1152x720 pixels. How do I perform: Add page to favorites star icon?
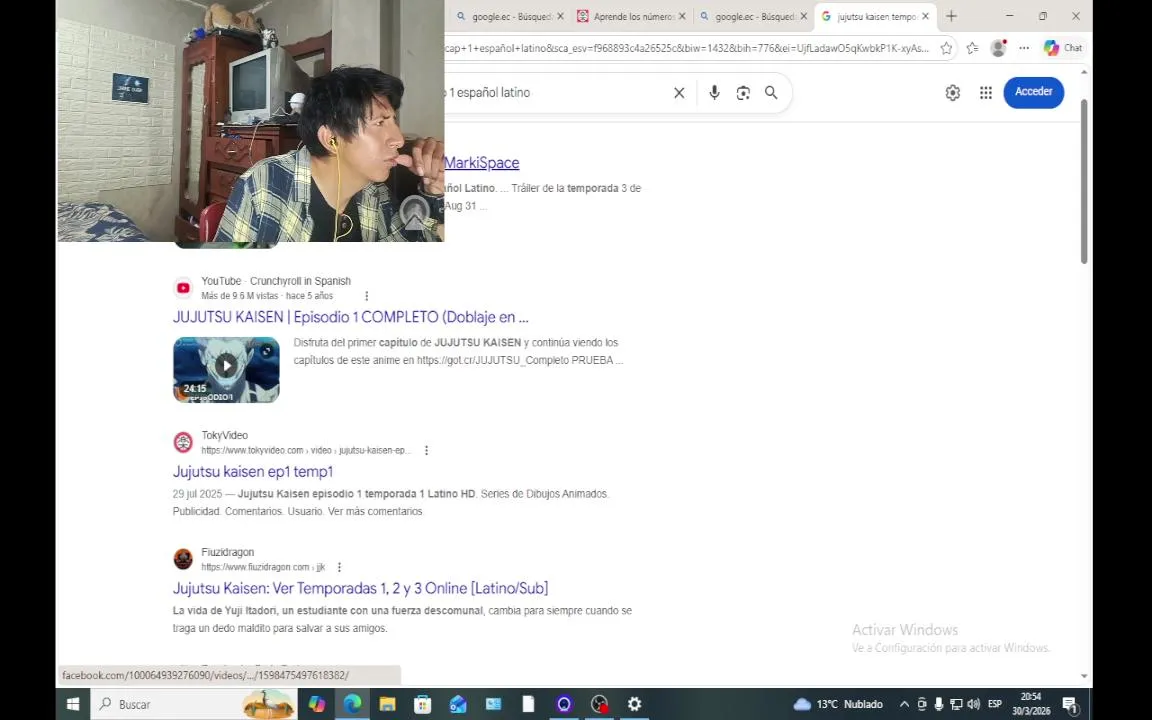click(x=946, y=48)
